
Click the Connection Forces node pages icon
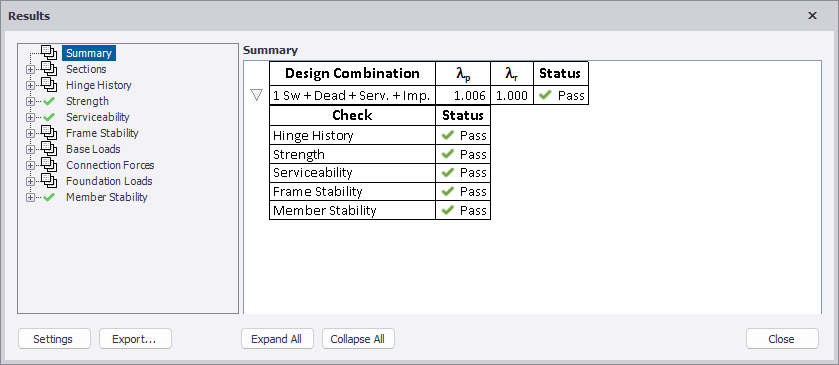[49, 165]
